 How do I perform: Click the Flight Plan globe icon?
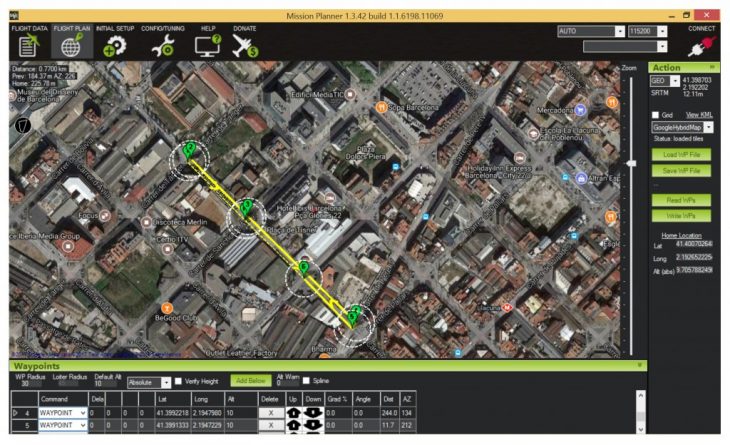[71, 44]
